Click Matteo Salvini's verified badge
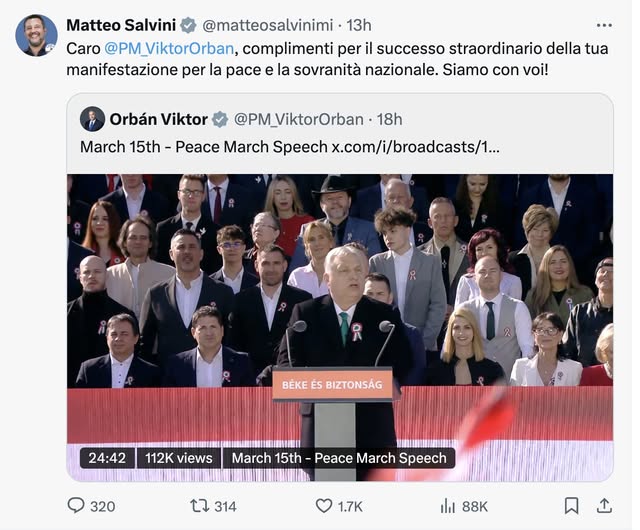 (188, 25)
